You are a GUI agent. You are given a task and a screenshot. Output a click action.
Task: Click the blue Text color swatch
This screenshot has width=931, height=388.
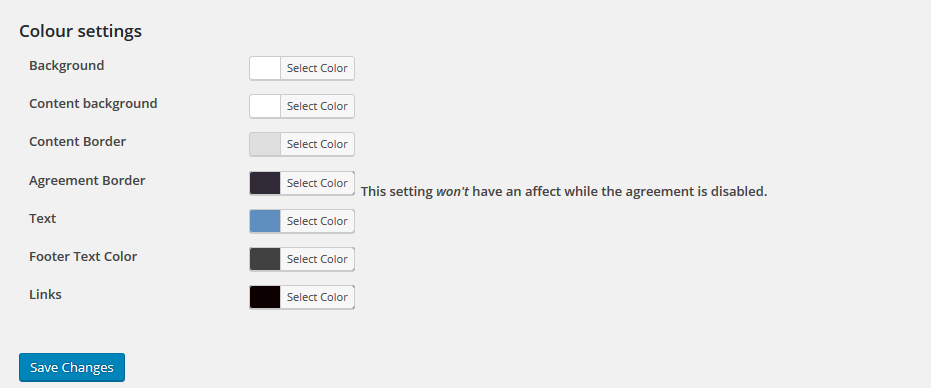pyautogui.click(x=265, y=221)
